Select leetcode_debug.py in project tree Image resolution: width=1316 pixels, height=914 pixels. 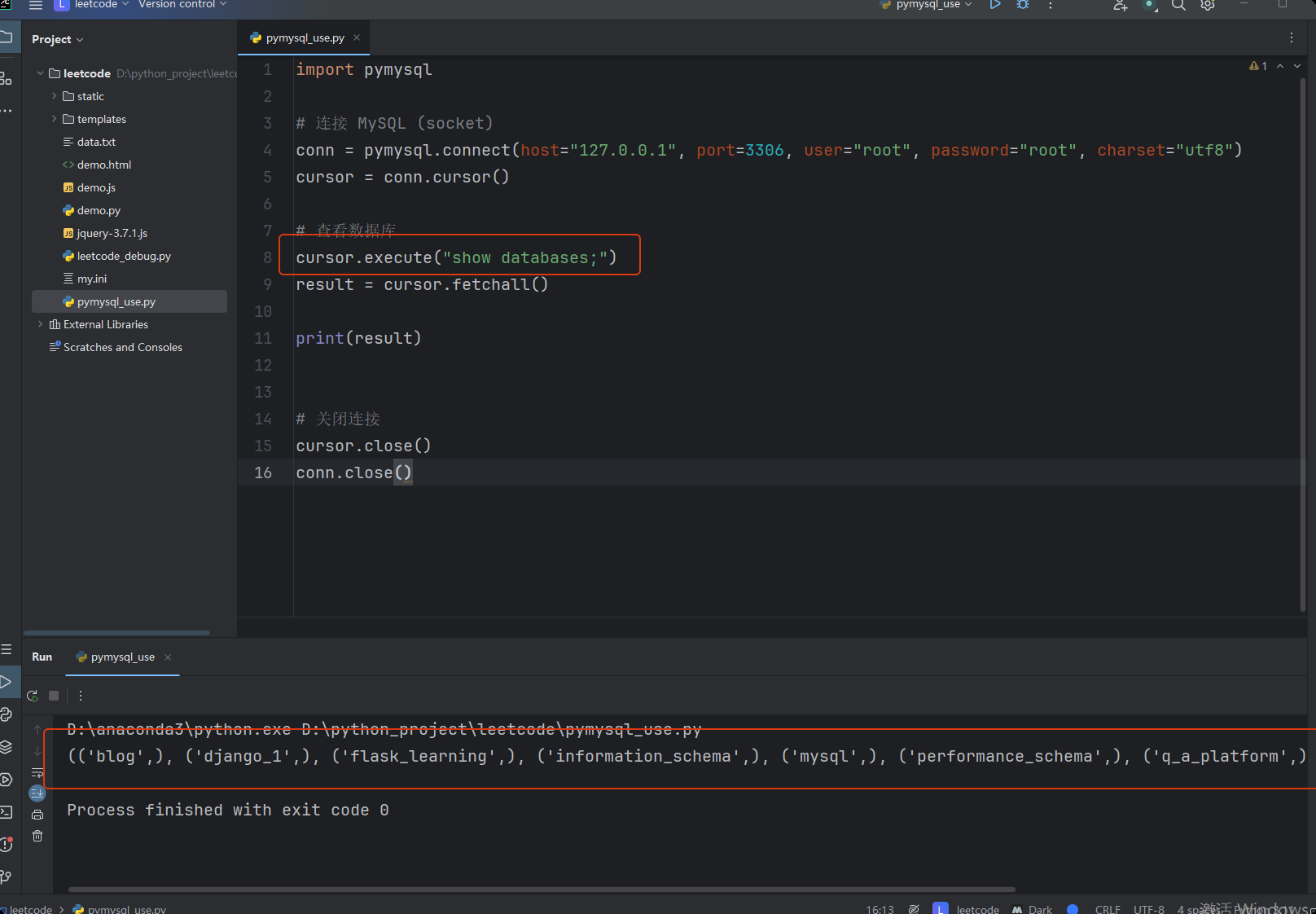(x=124, y=256)
